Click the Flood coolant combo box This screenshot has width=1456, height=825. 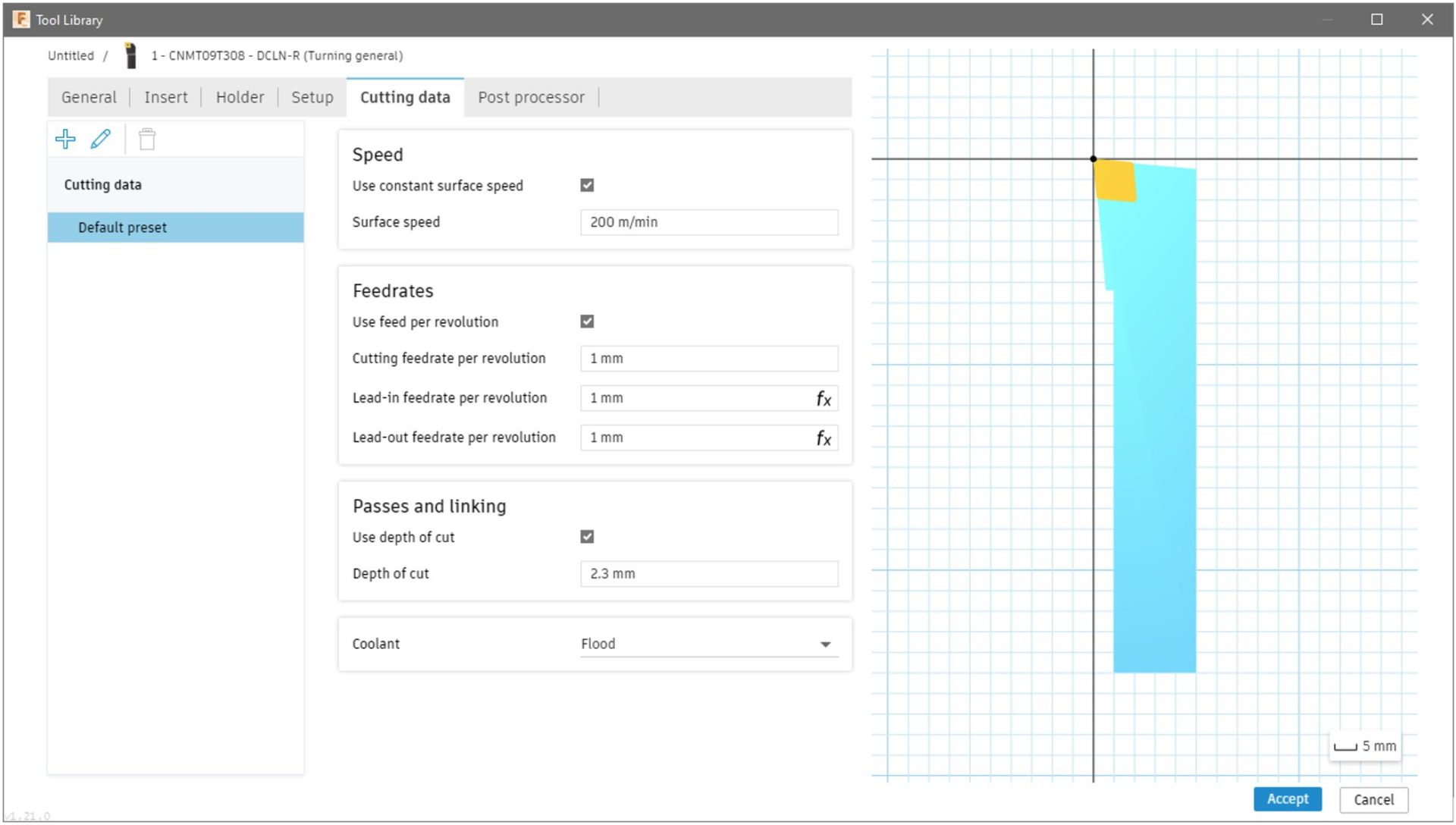pos(698,644)
